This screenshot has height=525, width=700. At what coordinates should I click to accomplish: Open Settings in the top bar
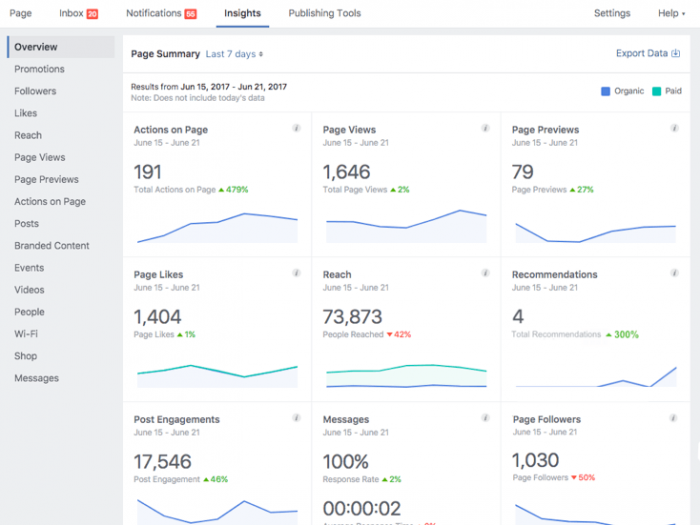(612, 14)
